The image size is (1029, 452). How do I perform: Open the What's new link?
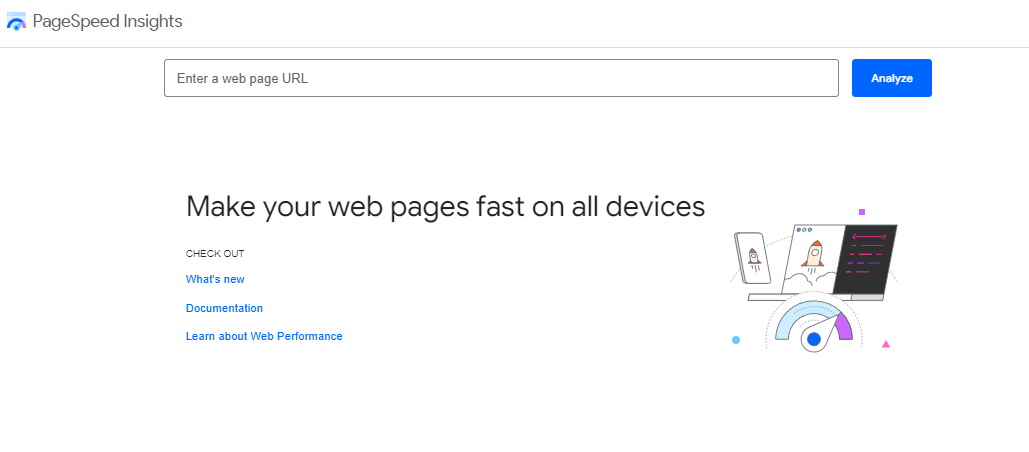point(215,280)
